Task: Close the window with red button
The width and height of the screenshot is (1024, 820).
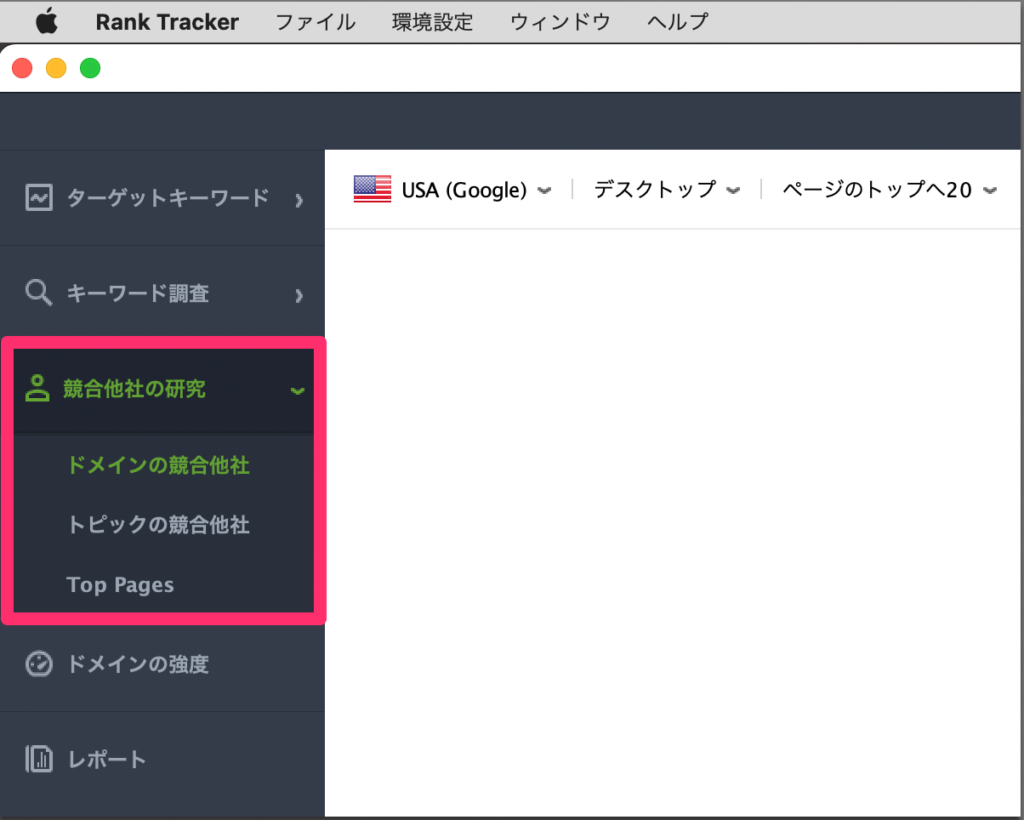Action: point(22,68)
